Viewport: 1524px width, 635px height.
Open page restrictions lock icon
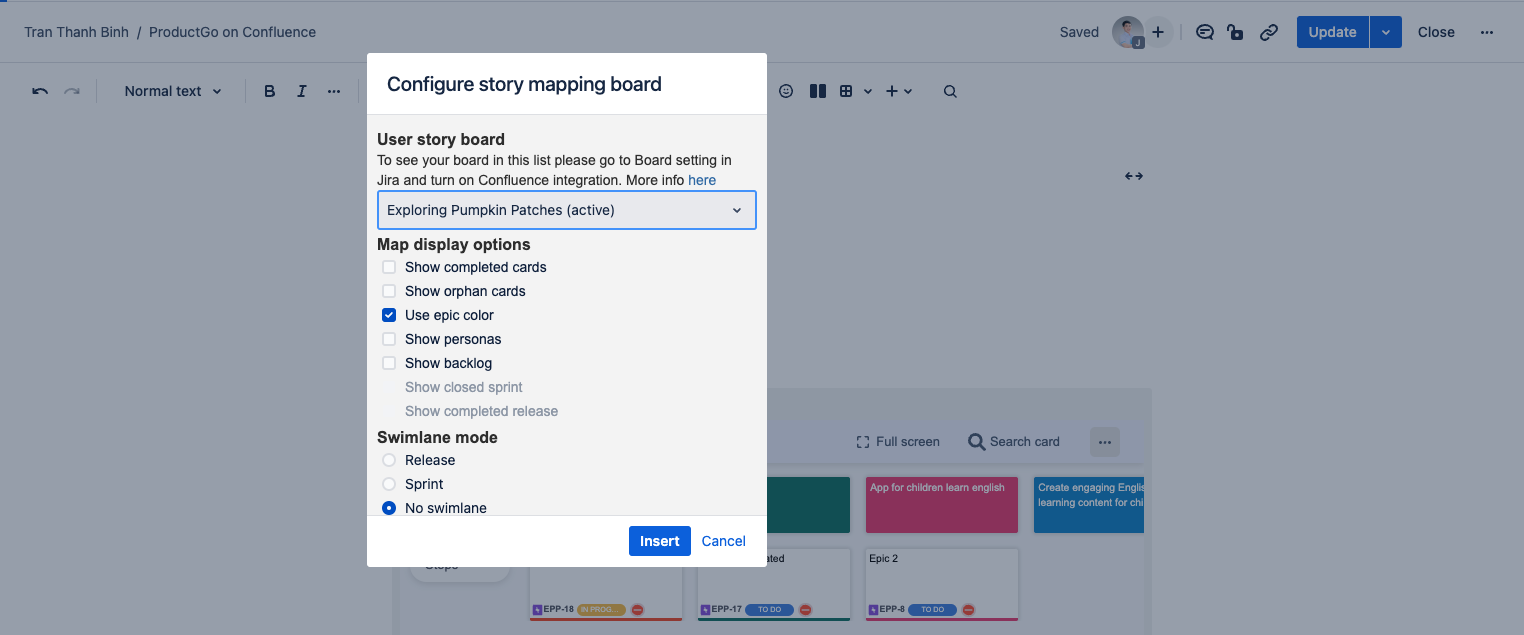1236,32
